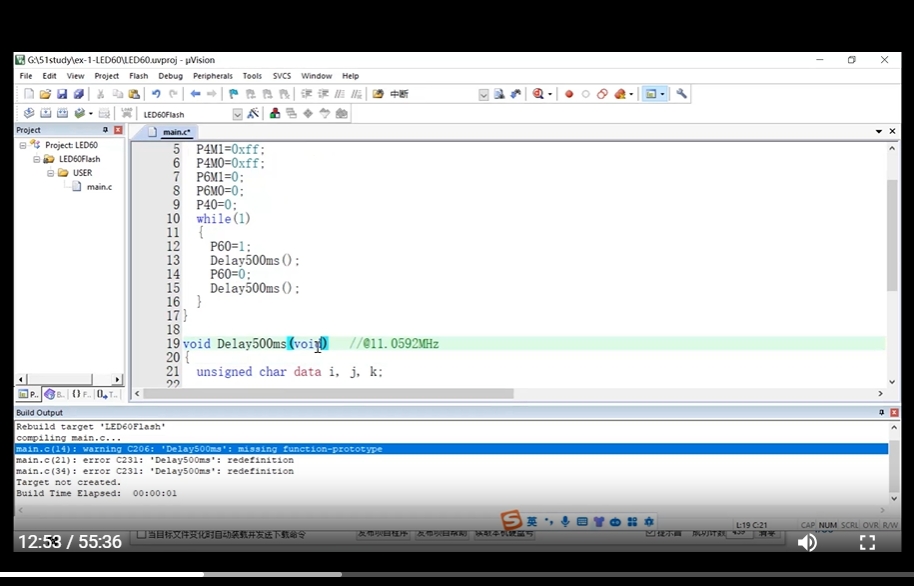Open the Flash menu
The height and width of the screenshot is (586, 914).
tap(139, 76)
